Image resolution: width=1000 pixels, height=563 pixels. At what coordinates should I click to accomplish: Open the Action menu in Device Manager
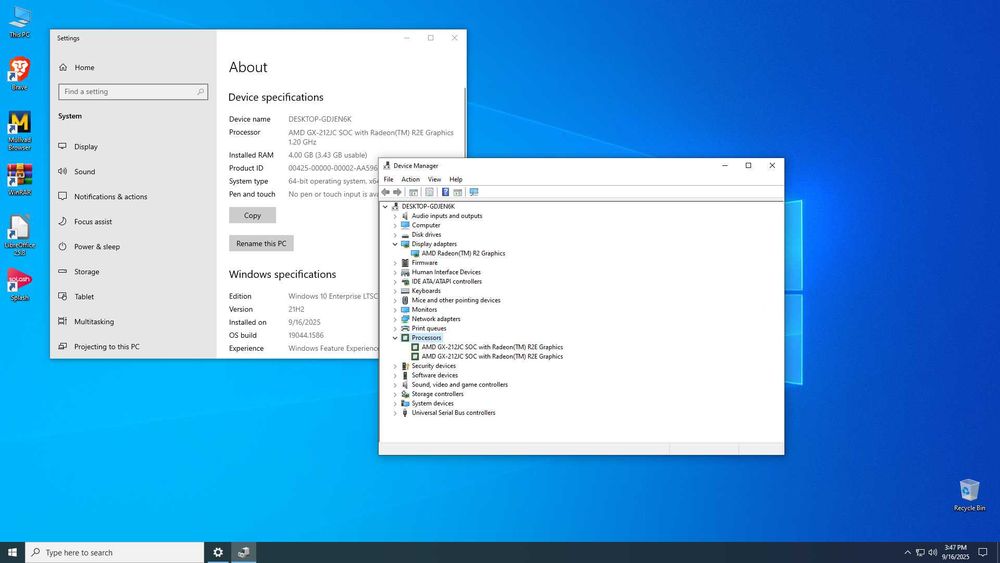(x=410, y=179)
